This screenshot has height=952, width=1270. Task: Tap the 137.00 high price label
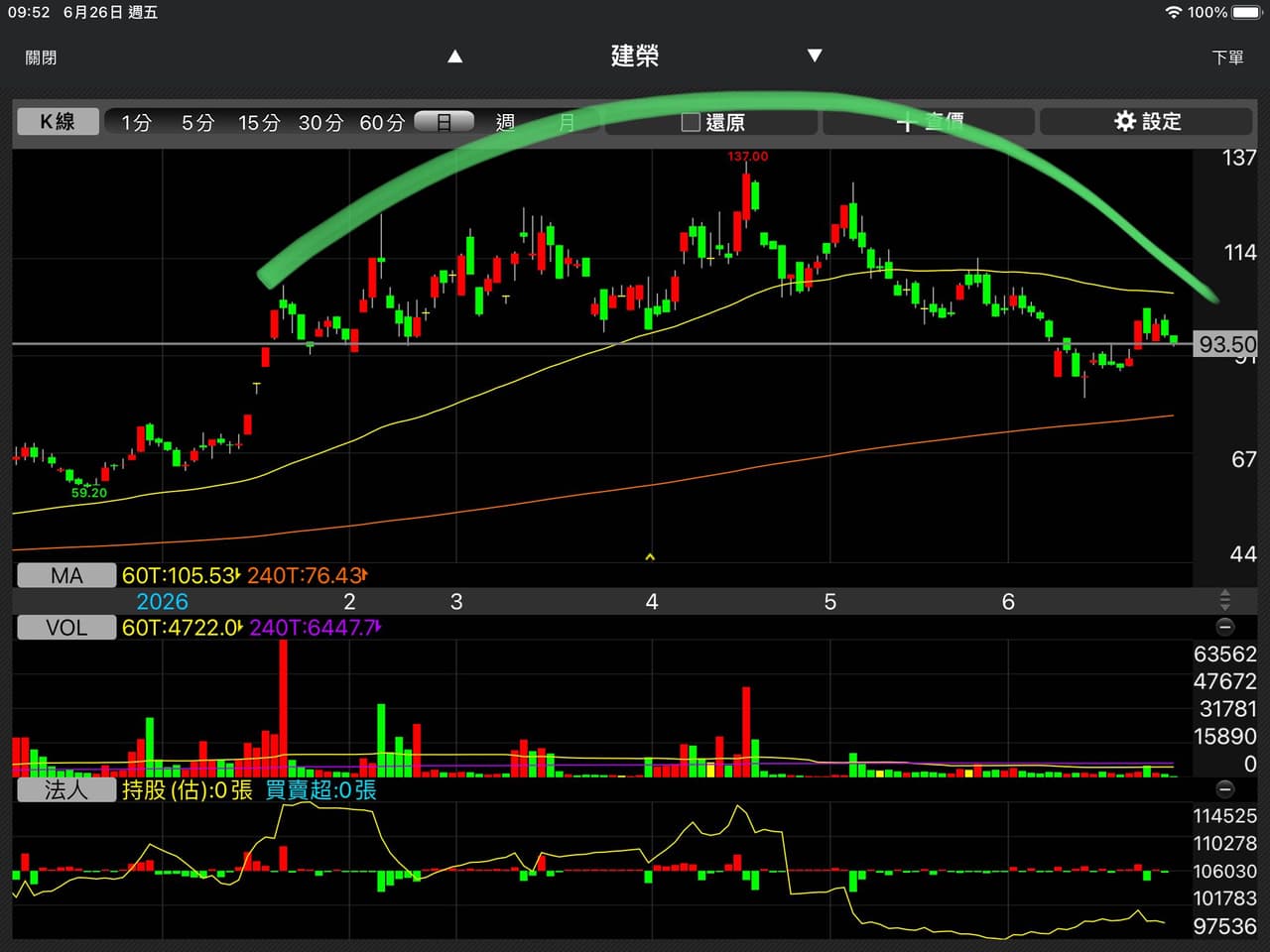click(747, 157)
